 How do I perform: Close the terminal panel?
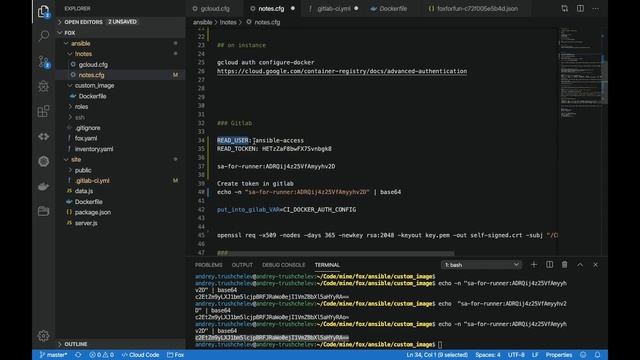pyautogui.click(x=596, y=264)
